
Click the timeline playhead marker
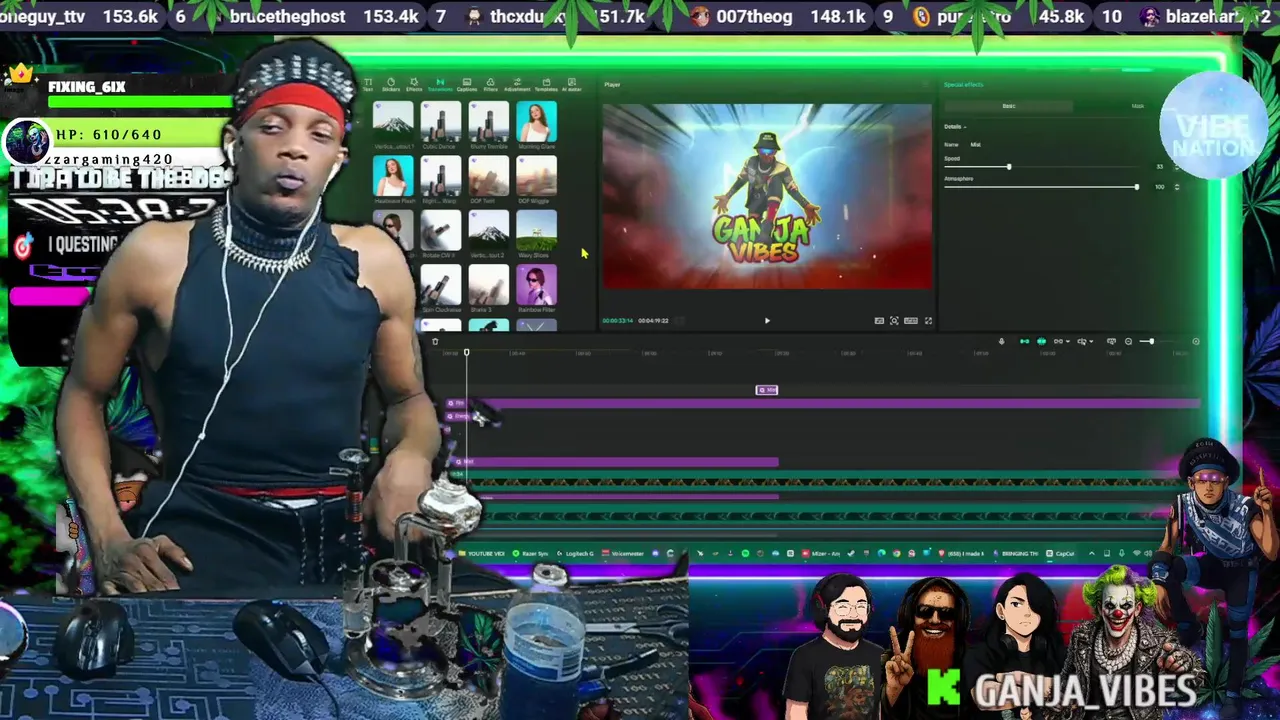tap(466, 352)
